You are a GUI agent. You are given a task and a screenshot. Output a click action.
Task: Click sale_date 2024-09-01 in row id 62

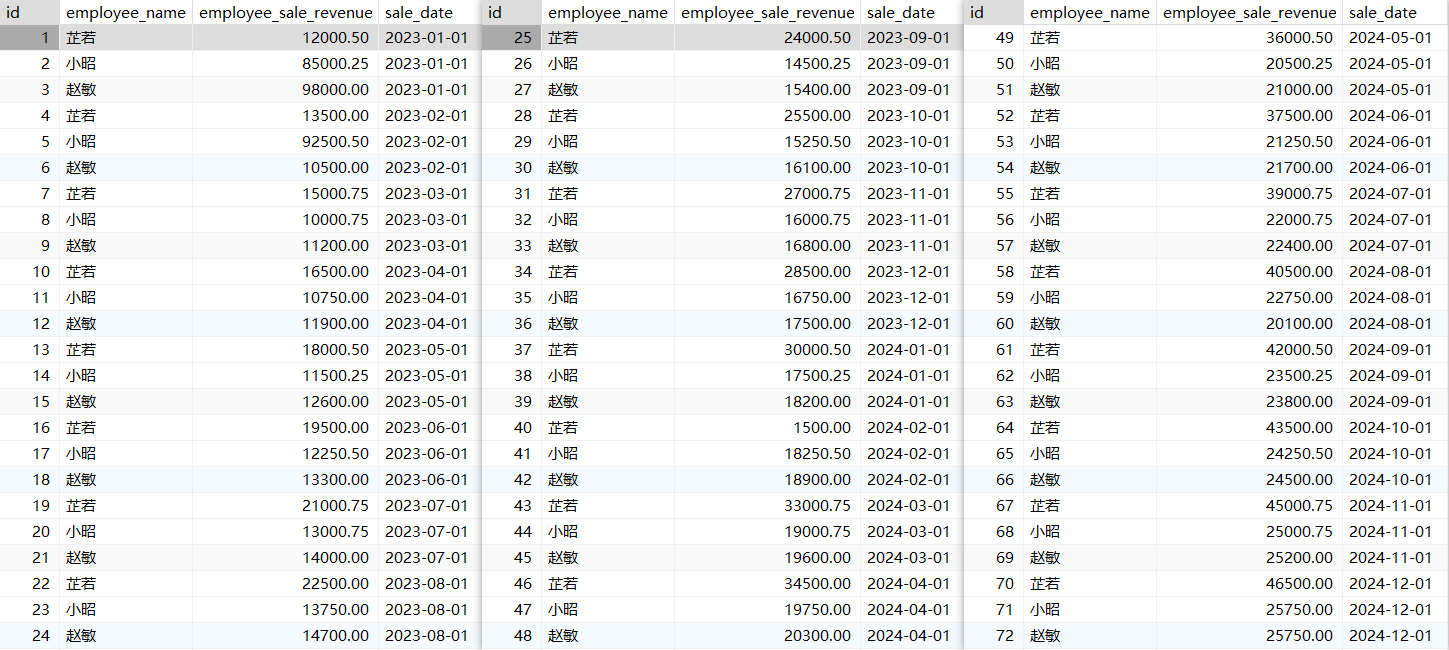(x=1390, y=375)
